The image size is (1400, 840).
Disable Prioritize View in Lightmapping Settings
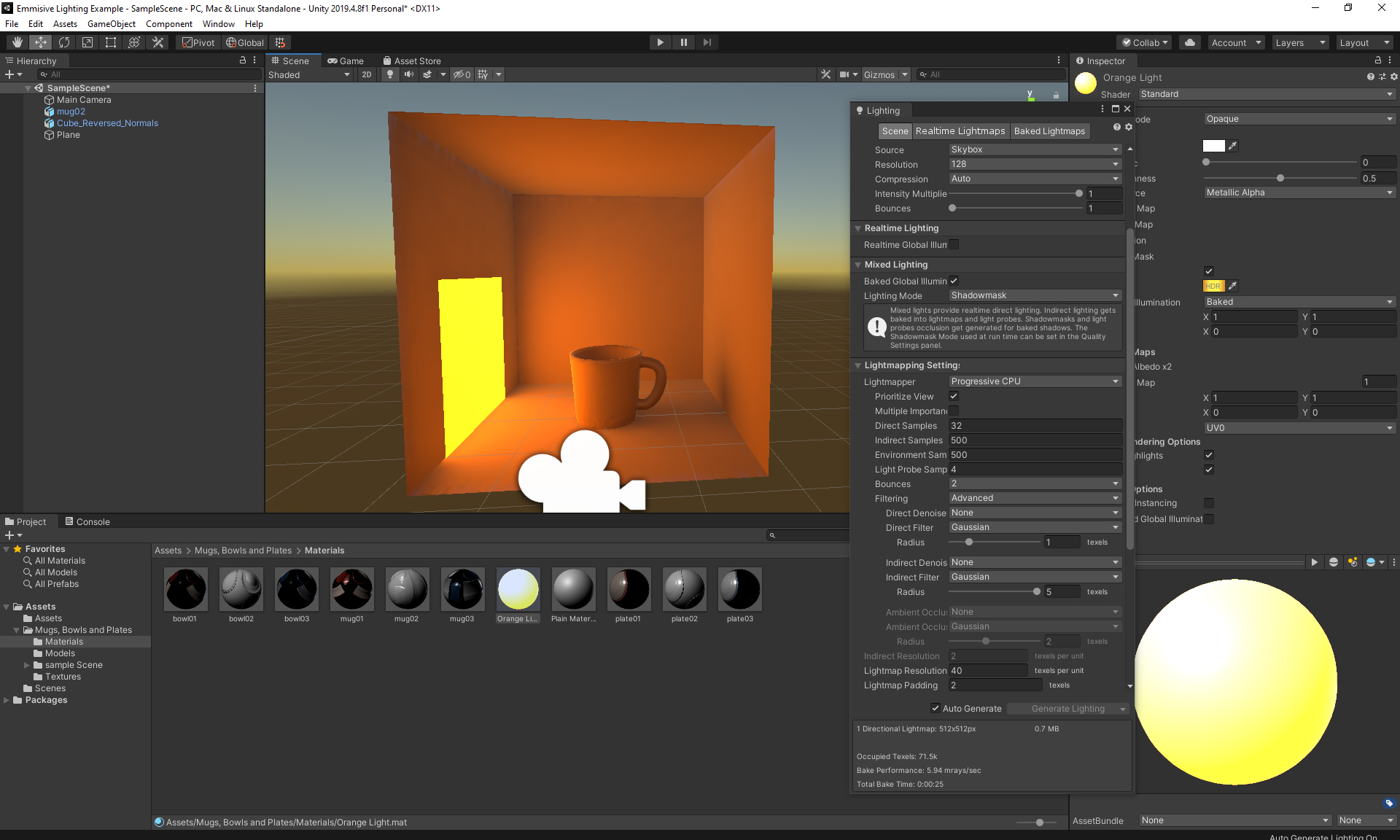point(953,396)
